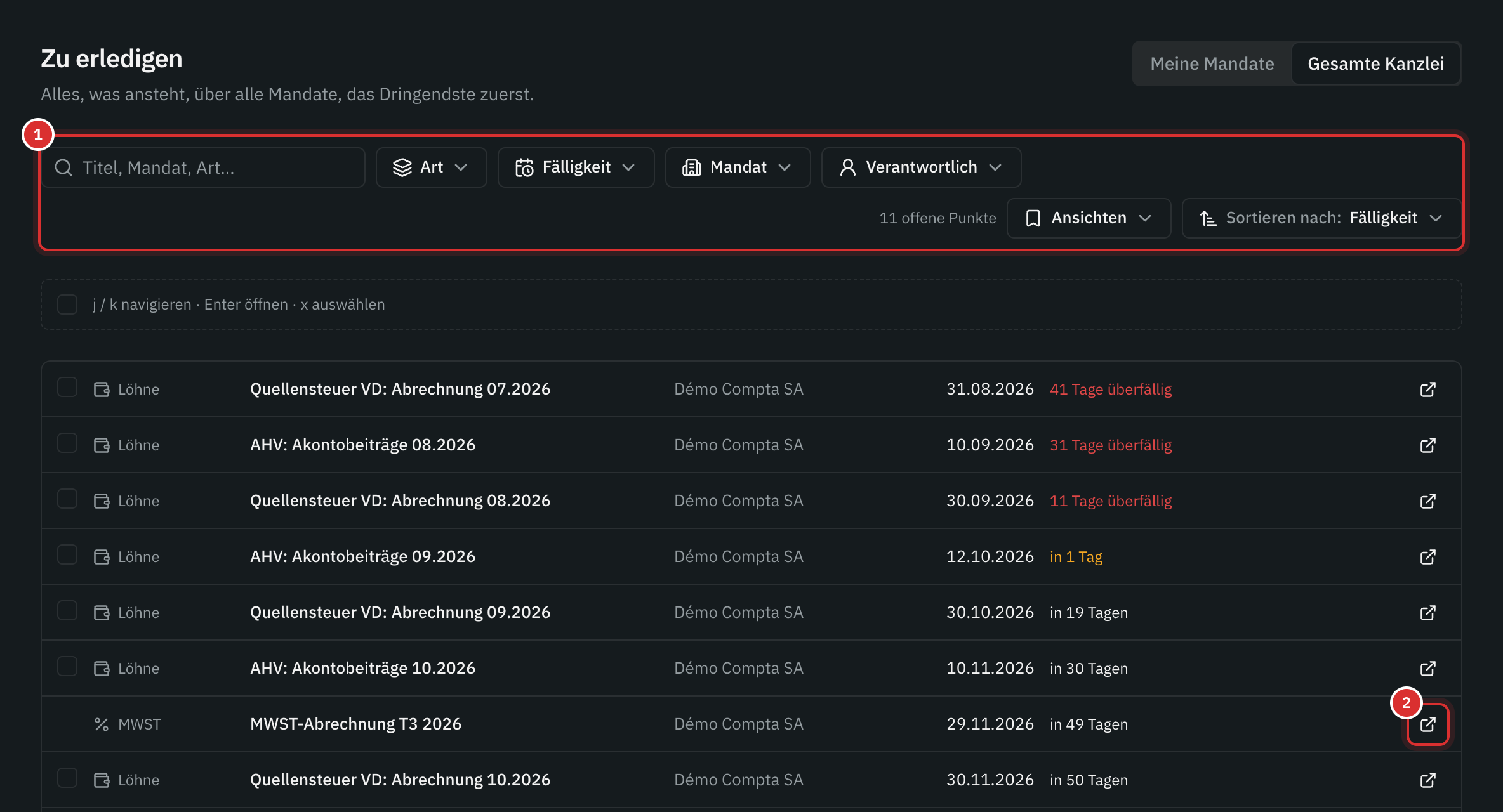Select the checkbox for AHV Akontobeiträge 08.2026
Image resolution: width=1503 pixels, height=812 pixels.
(x=67, y=443)
